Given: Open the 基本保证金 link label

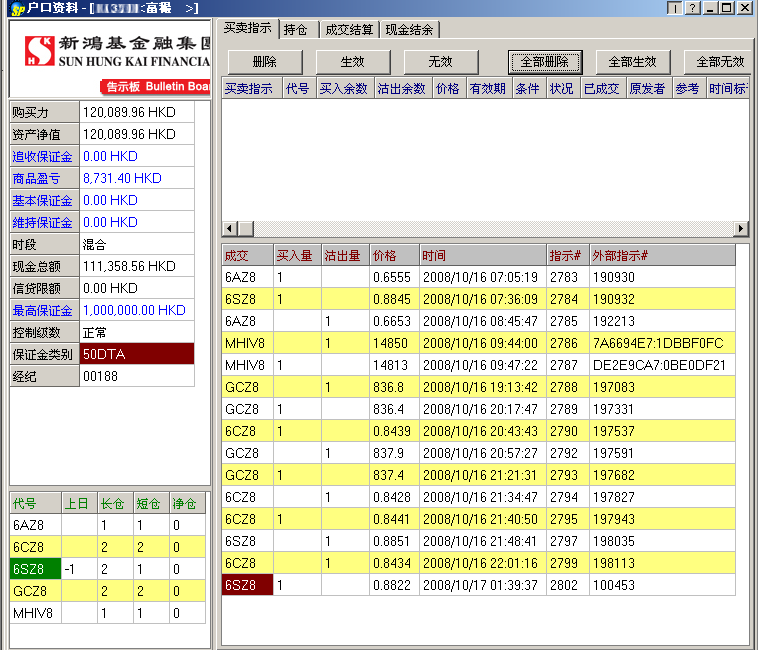Looking at the screenshot, I should coord(43,201).
